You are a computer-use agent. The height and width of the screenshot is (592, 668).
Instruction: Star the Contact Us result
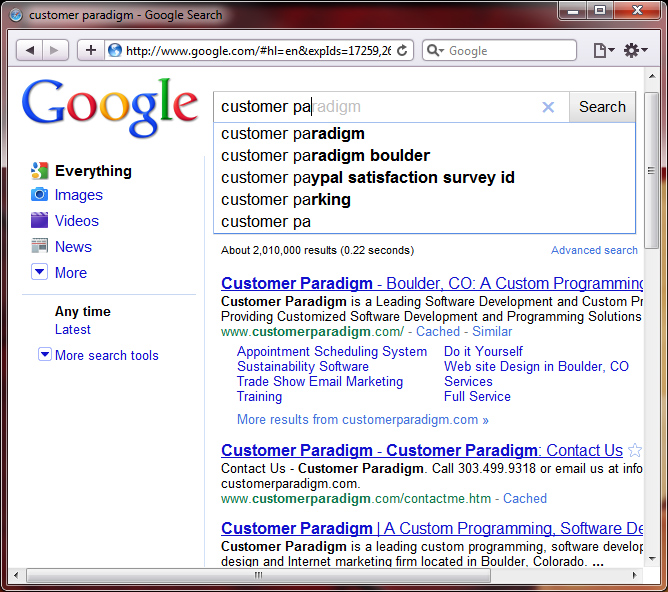(x=635, y=450)
